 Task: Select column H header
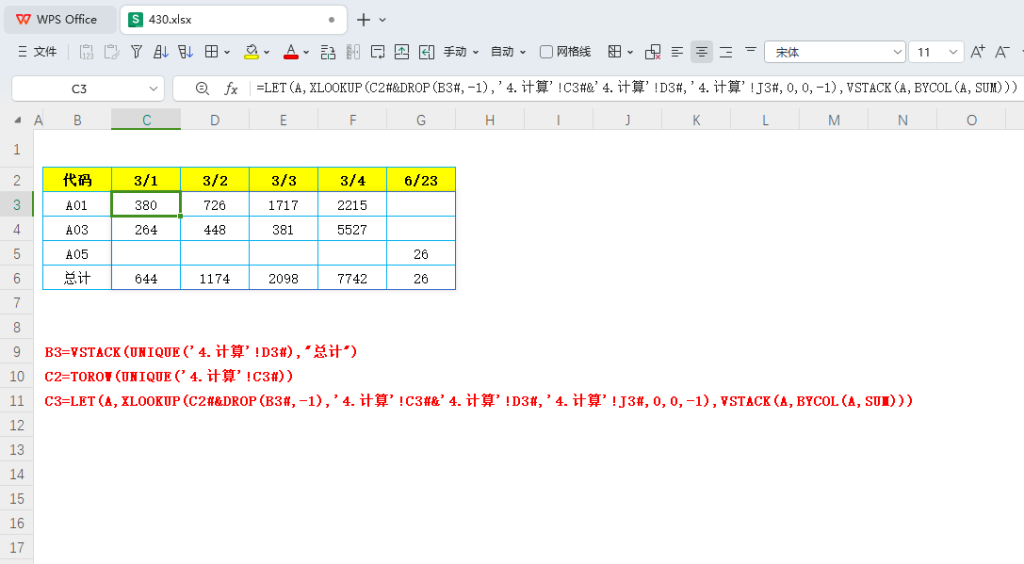[490, 120]
